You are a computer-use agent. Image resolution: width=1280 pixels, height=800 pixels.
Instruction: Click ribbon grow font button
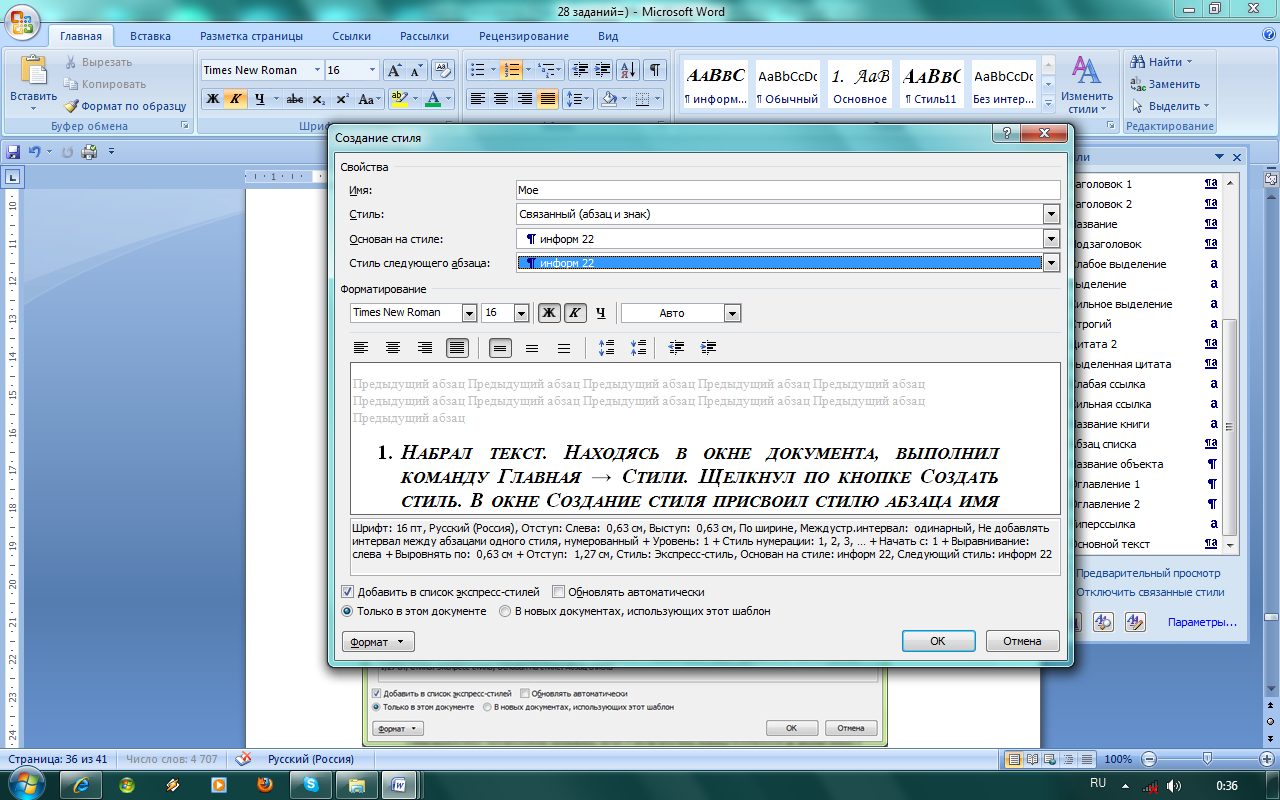point(394,70)
